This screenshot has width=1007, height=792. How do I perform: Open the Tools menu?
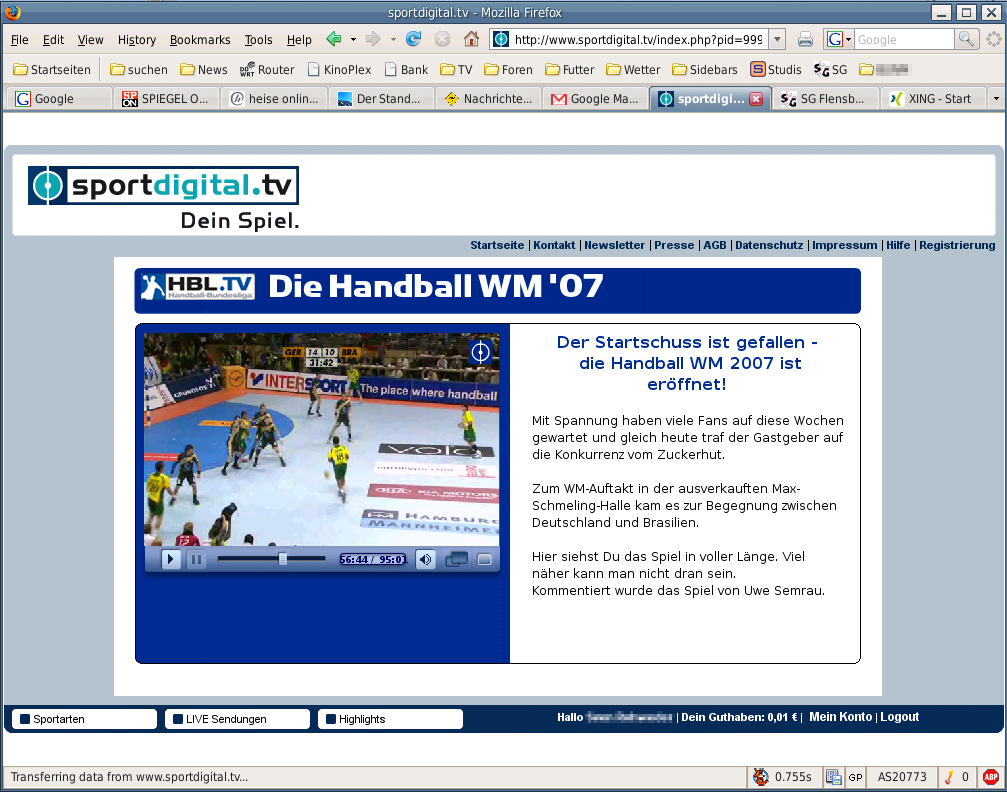pyautogui.click(x=258, y=40)
